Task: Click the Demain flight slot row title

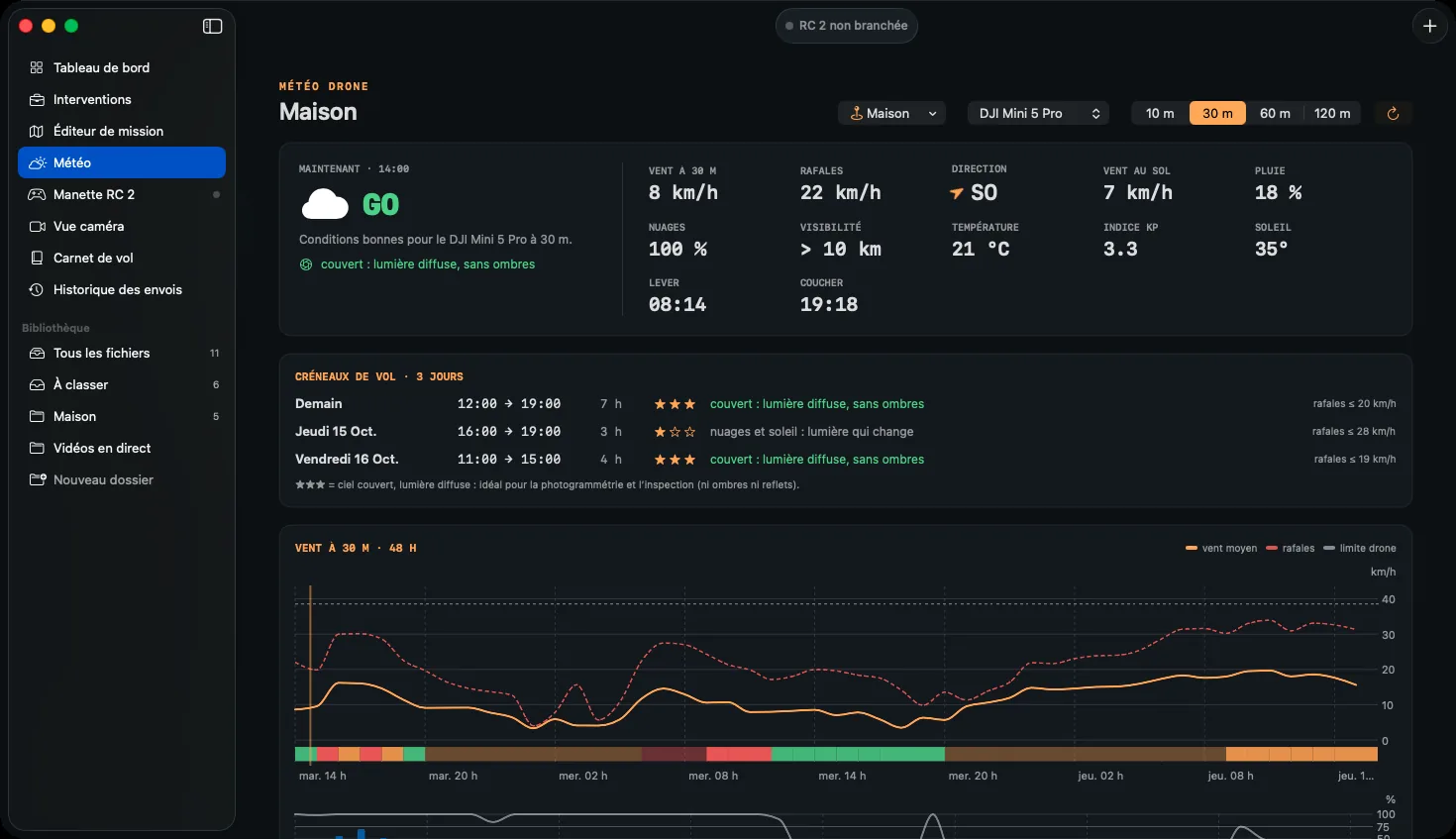Action: [x=318, y=403]
